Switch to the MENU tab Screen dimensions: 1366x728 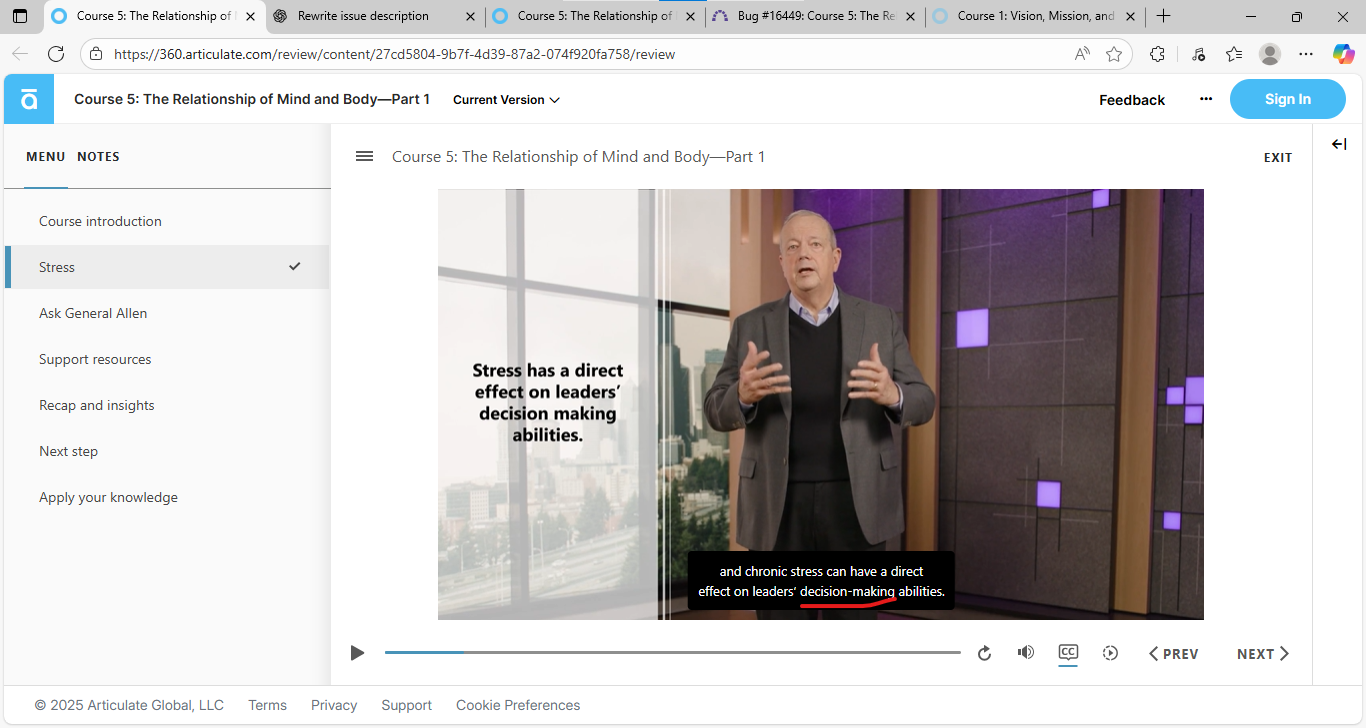[x=46, y=156]
